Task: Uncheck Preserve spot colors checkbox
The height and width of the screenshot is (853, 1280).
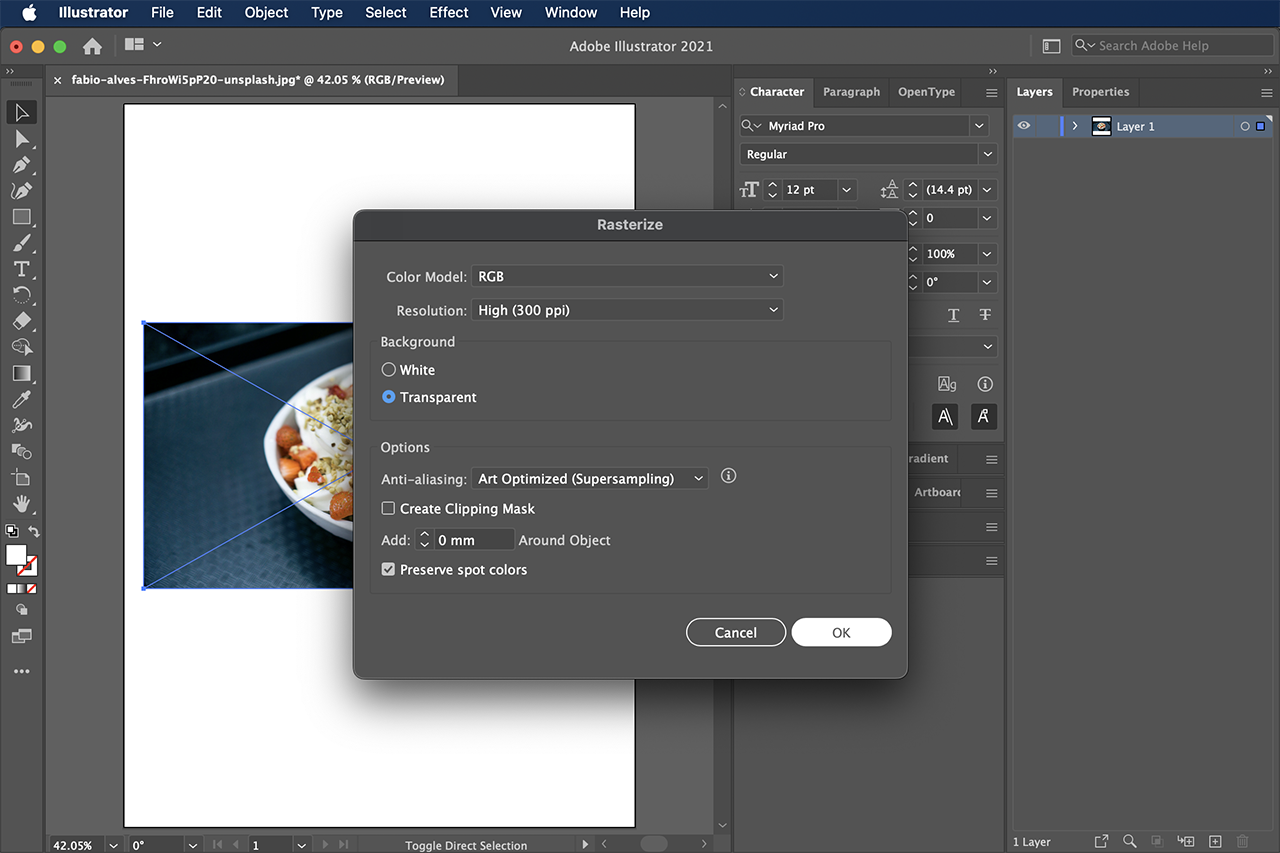Action: click(389, 570)
